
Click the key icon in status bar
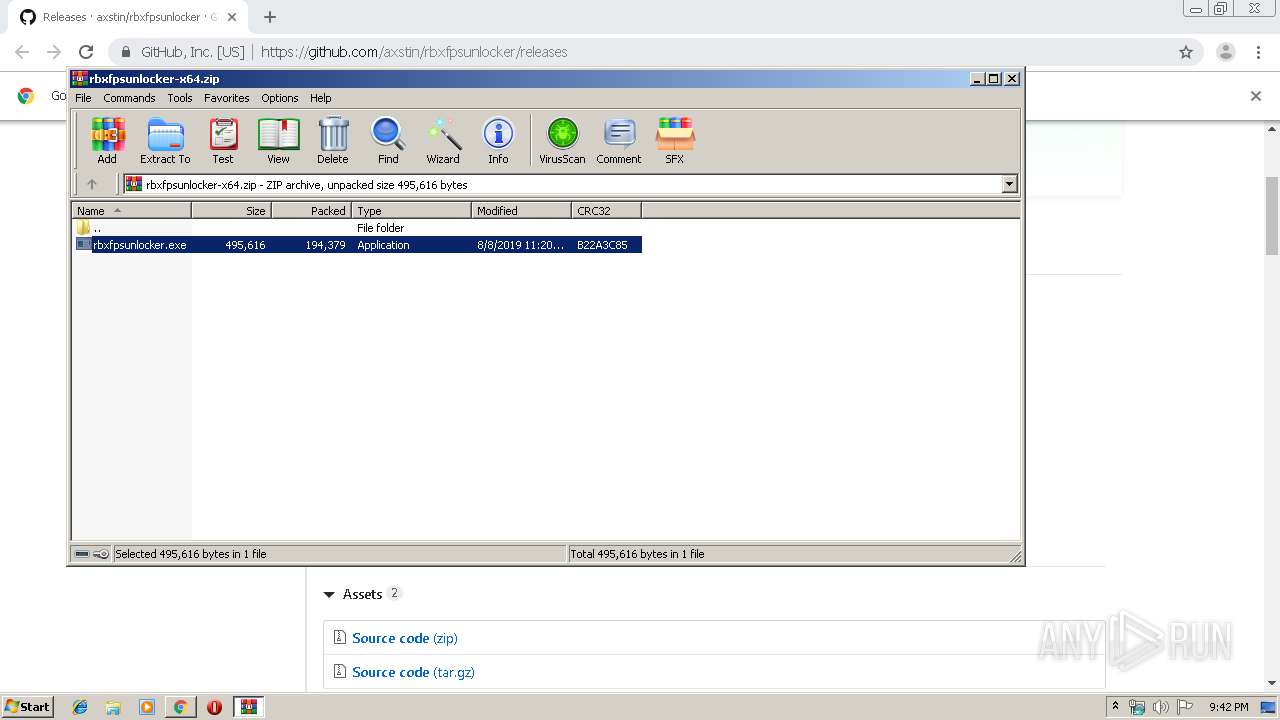point(101,554)
